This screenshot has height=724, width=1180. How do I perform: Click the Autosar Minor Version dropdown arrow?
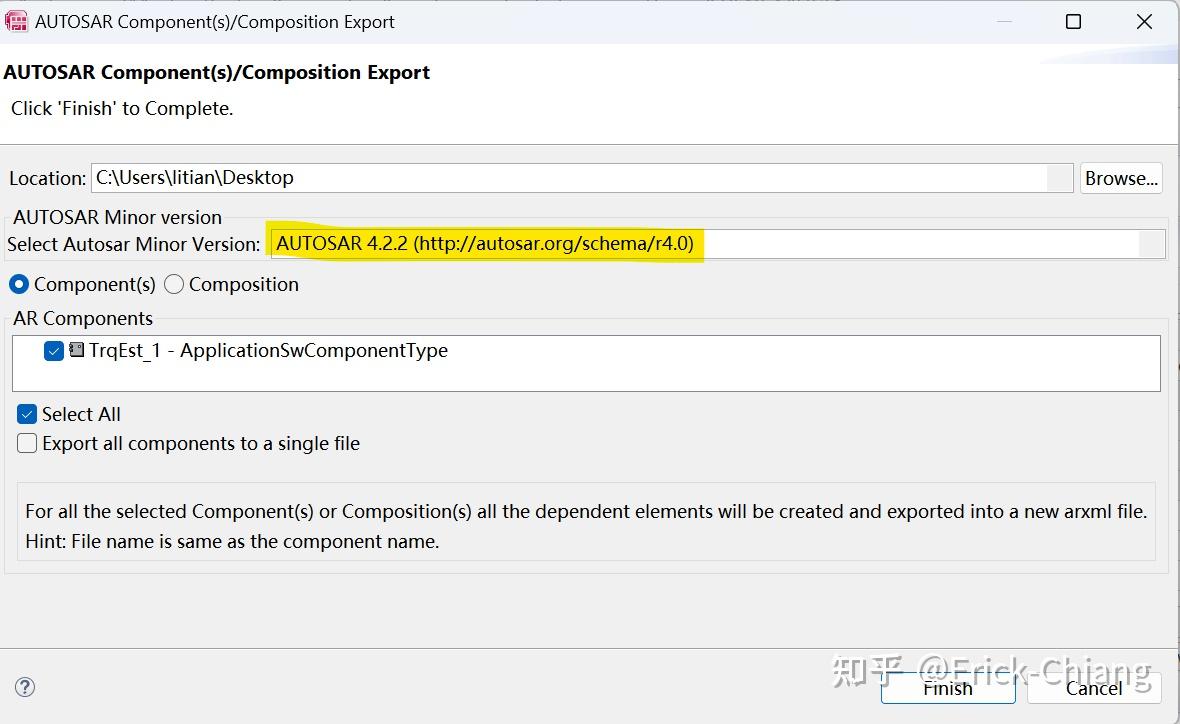[x=1152, y=244]
